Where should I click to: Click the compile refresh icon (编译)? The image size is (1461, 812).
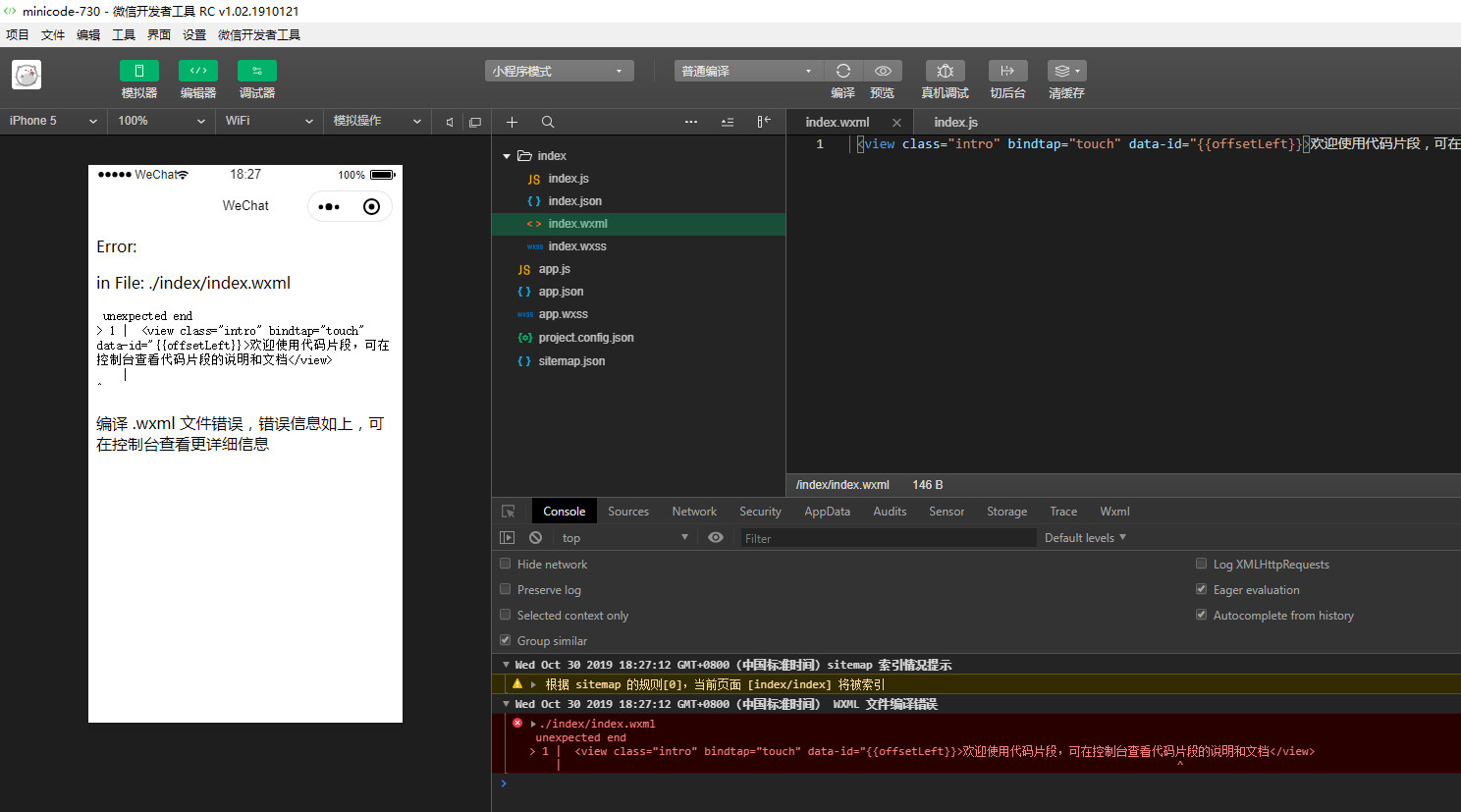click(842, 71)
